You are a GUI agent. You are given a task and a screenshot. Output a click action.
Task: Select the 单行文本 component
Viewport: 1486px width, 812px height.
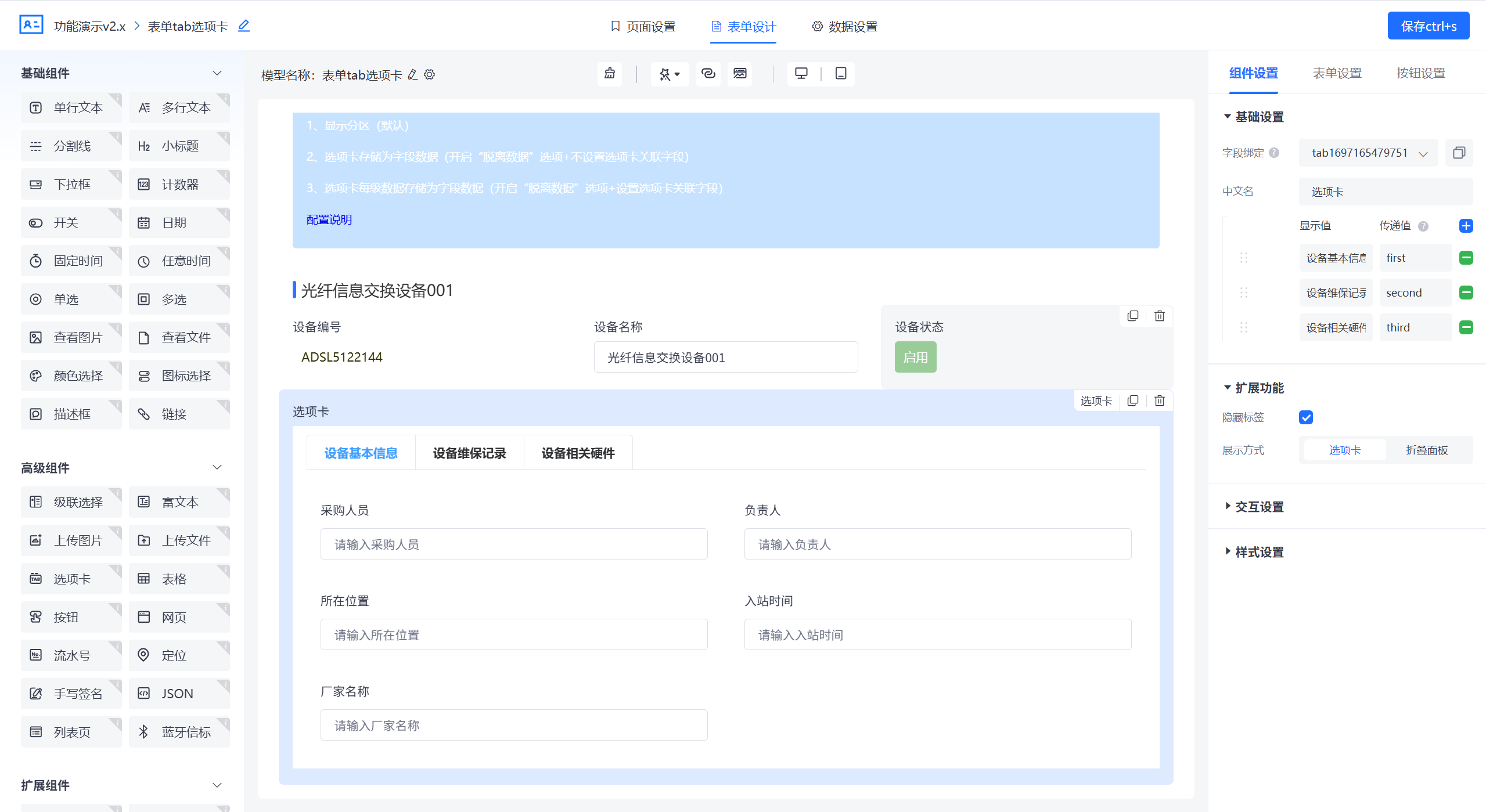71,107
